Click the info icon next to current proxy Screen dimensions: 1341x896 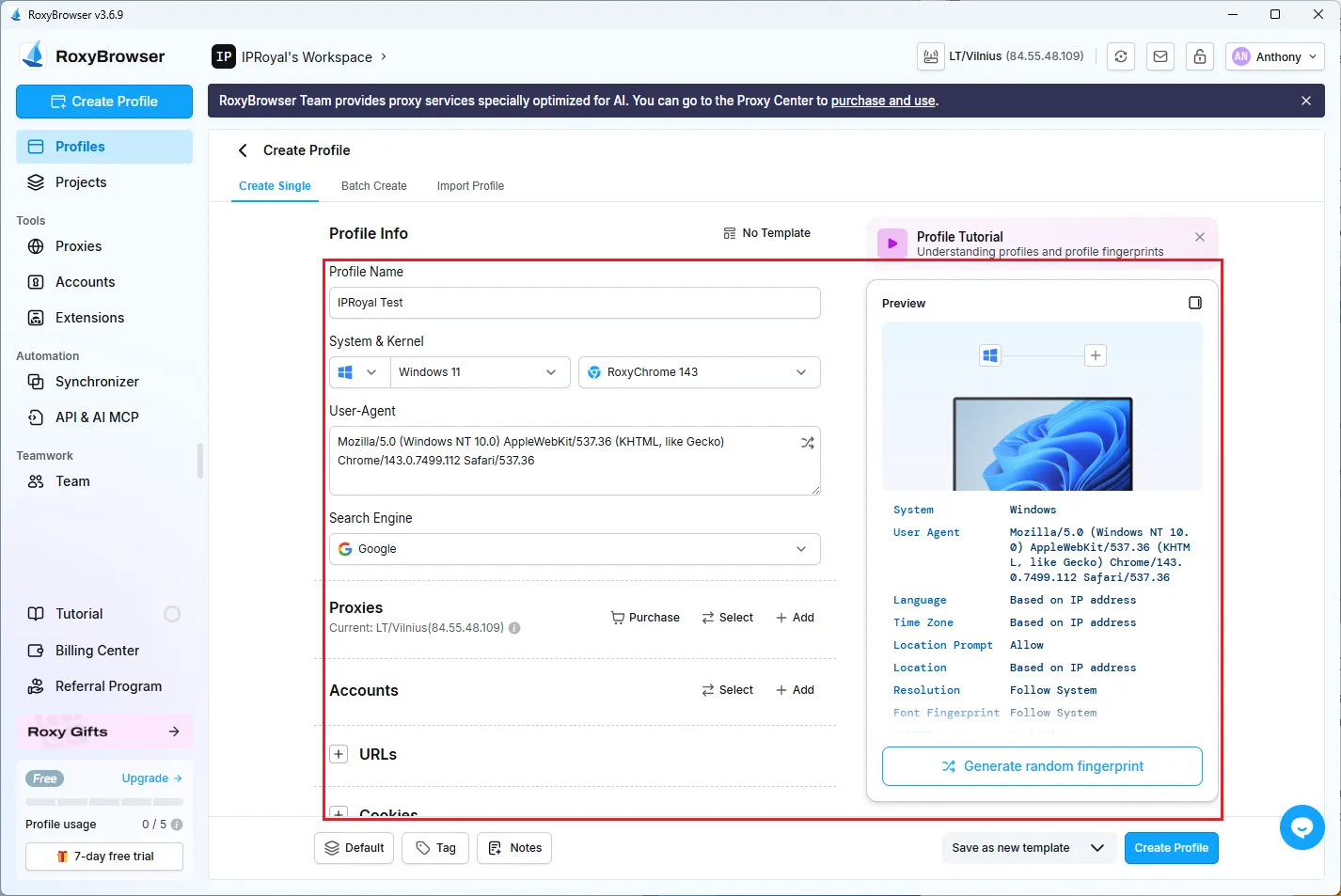[x=514, y=628]
